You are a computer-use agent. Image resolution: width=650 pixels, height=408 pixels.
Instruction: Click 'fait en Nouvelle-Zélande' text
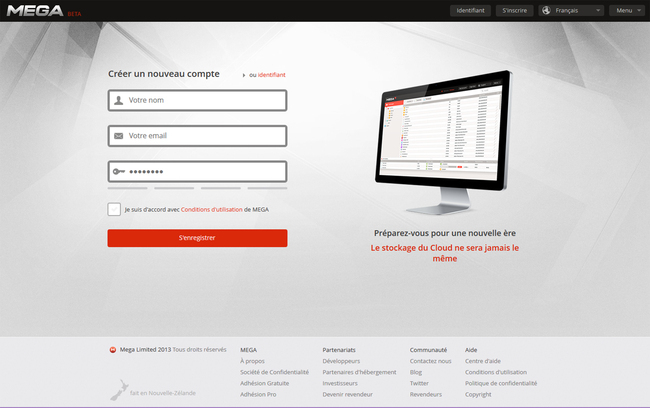tap(162, 393)
